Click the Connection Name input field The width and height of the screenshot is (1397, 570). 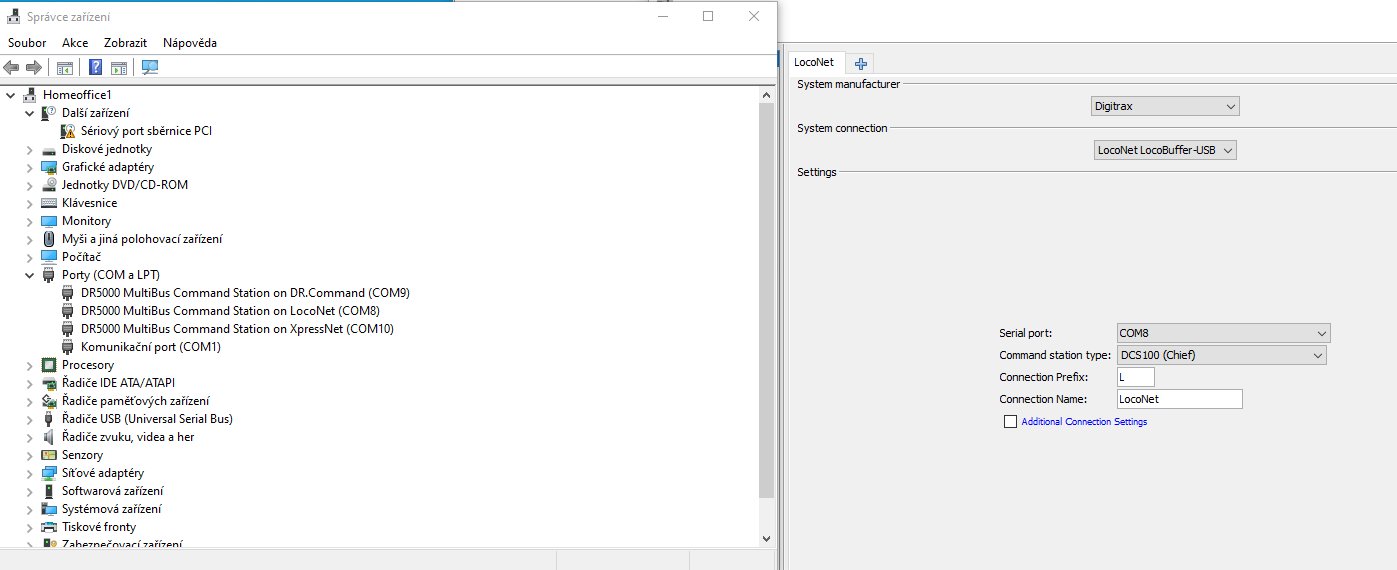1179,399
